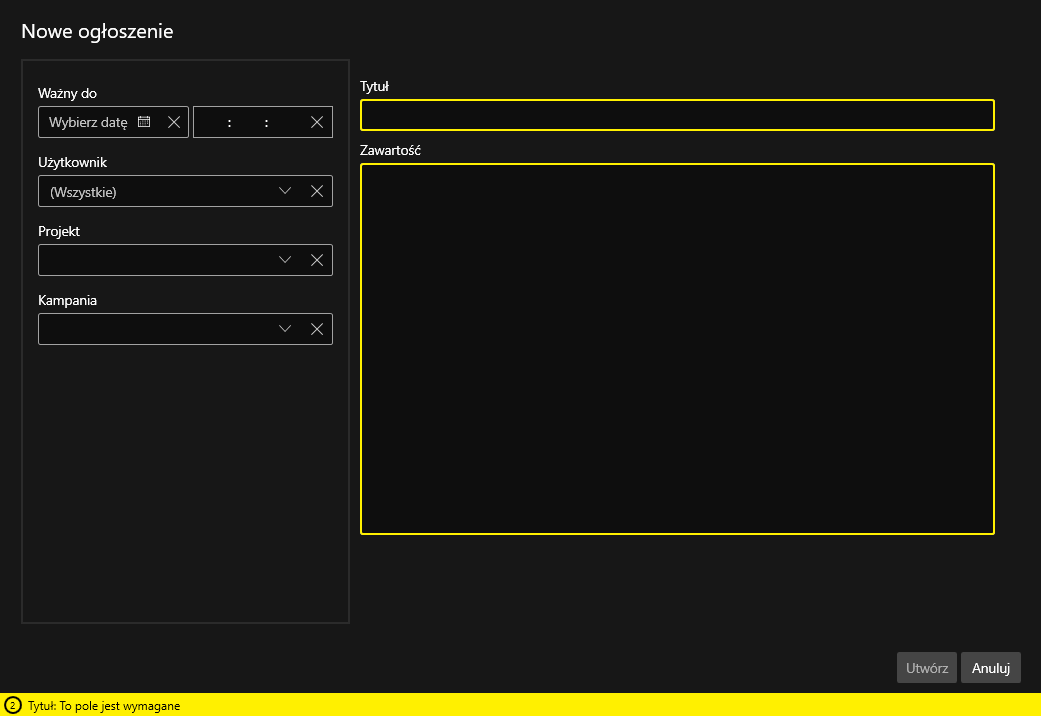Click the validation error count icon in status bar
This screenshot has height=716, width=1041.
click(12, 705)
